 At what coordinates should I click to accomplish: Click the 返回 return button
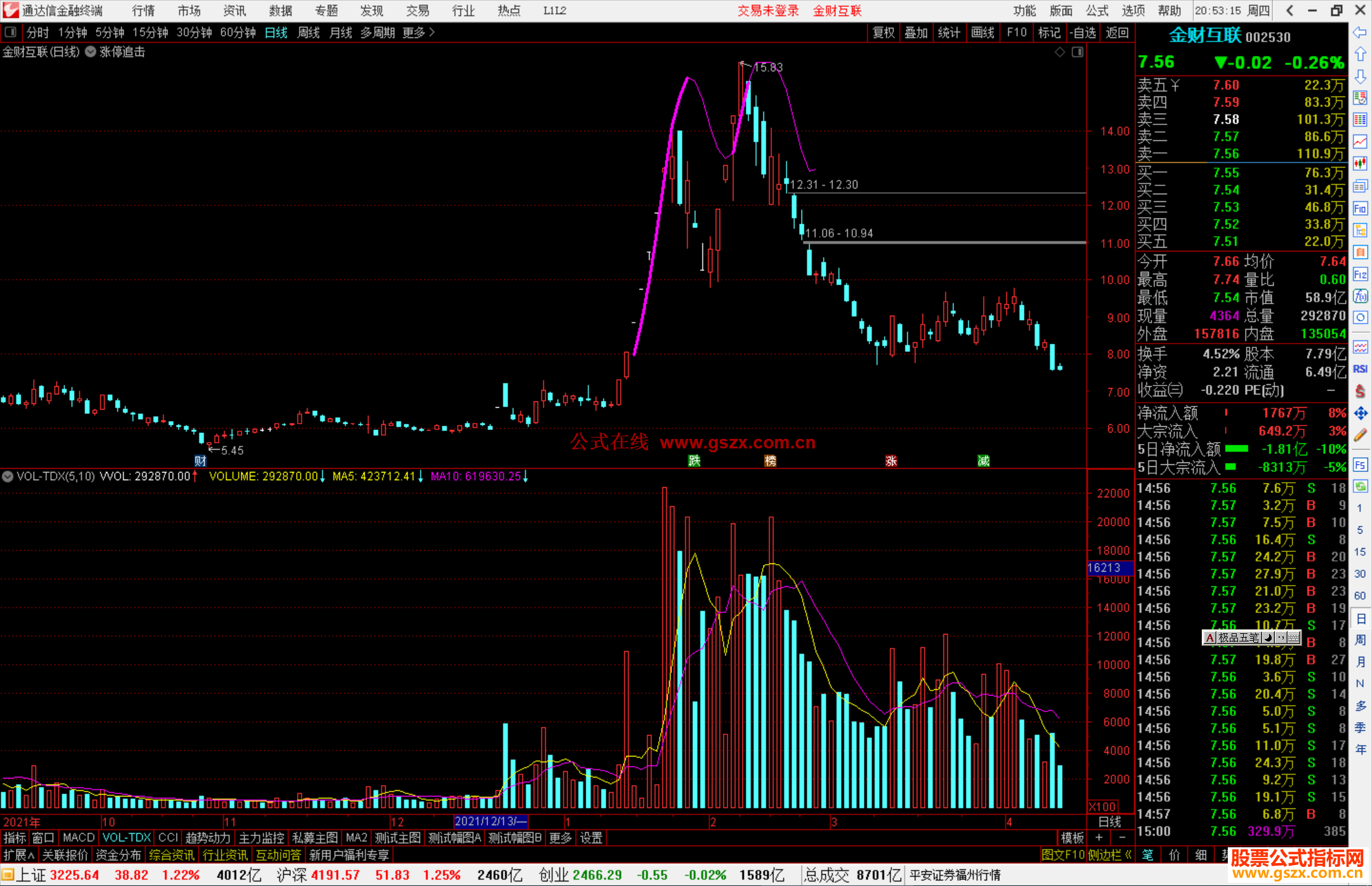coord(1117,32)
